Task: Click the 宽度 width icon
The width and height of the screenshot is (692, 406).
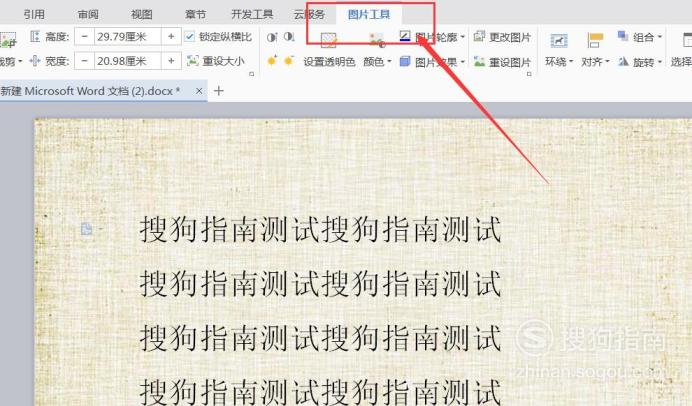Action: click(34, 61)
